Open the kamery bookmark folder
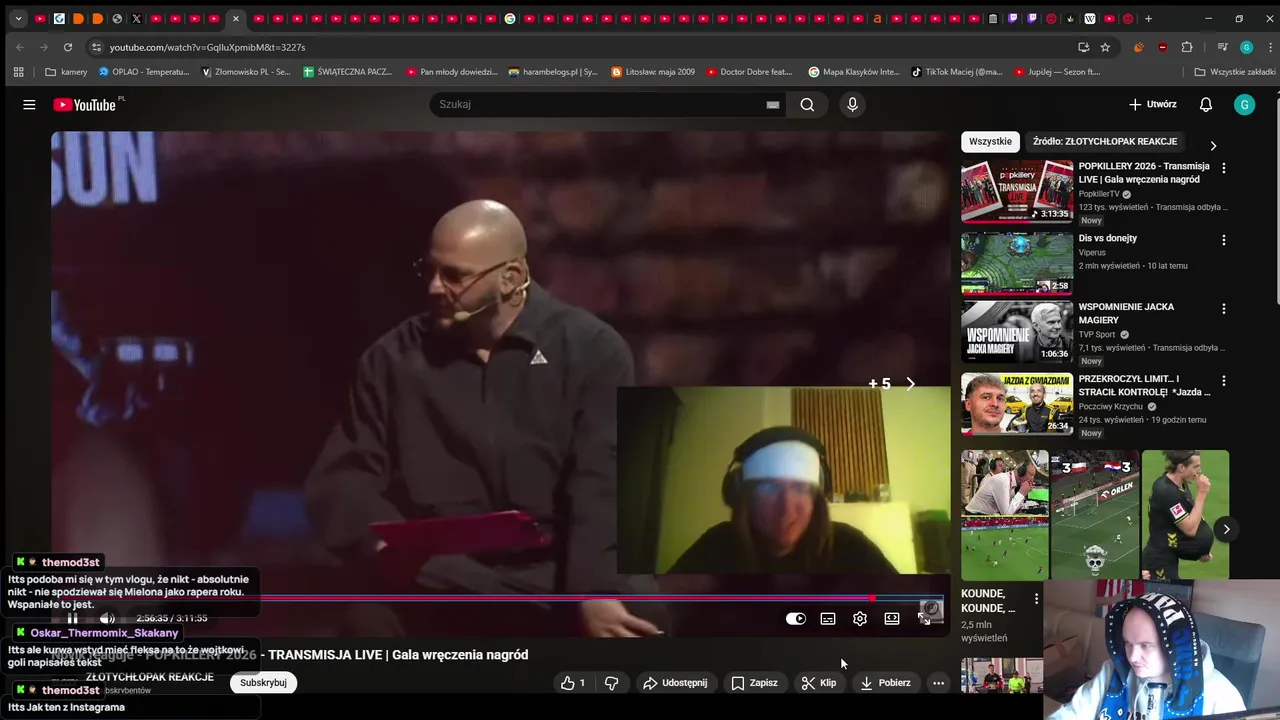This screenshot has height=720, width=1280. pyautogui.click(x=67, y=72)
